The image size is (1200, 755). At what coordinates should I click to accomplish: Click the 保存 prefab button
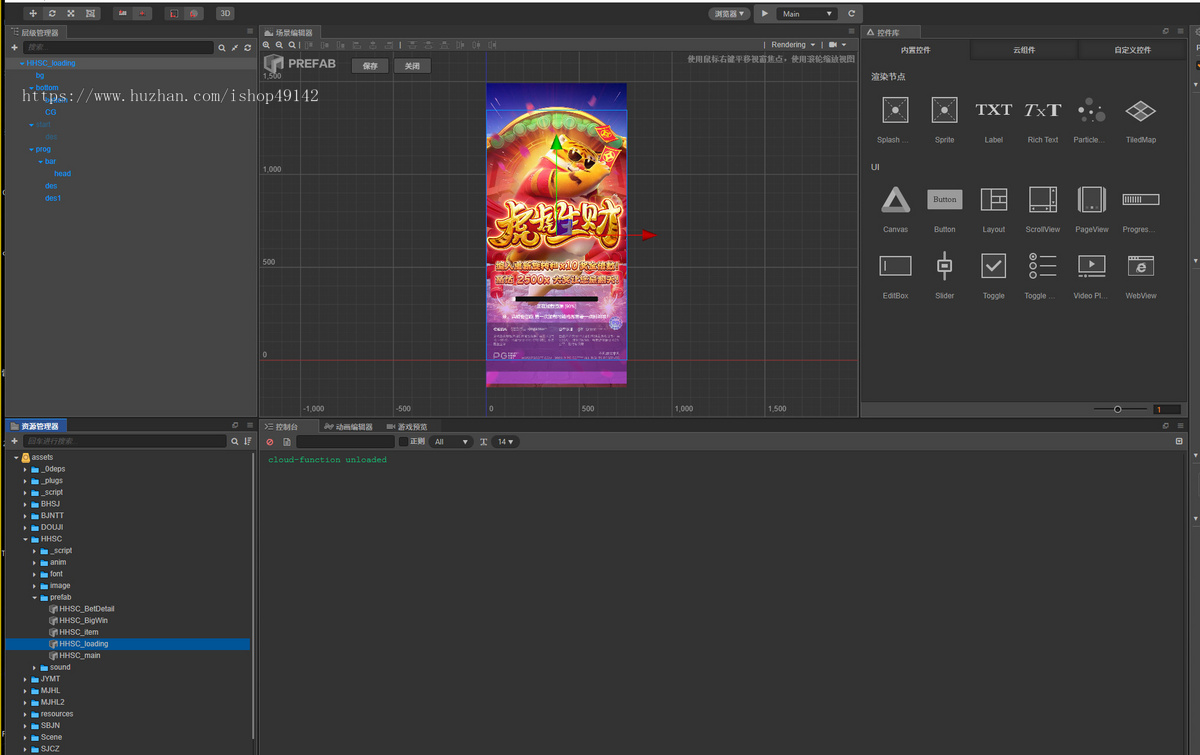coord(370,66)
